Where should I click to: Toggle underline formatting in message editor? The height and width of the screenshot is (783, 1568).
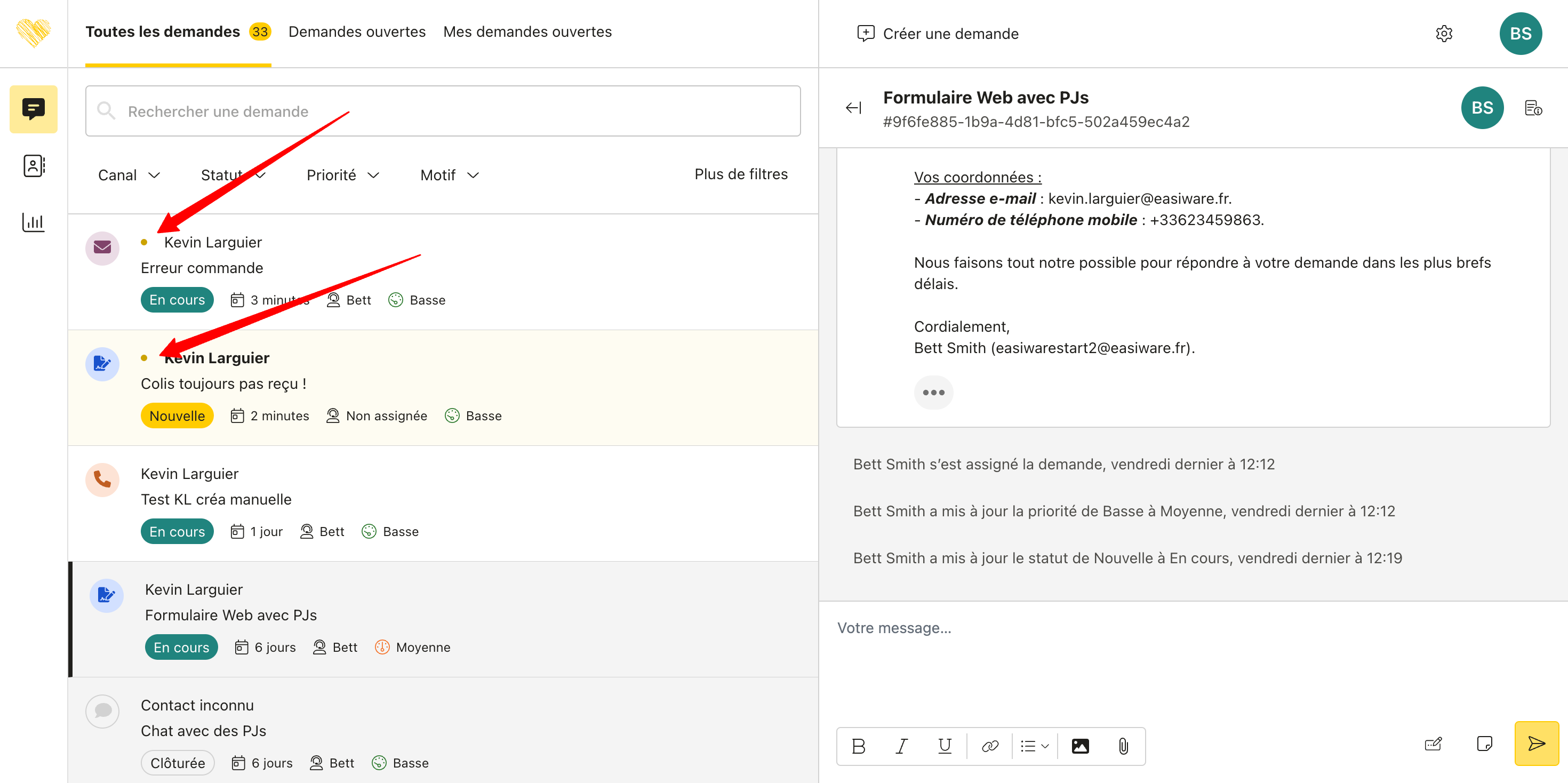click(x=944, y=746)
